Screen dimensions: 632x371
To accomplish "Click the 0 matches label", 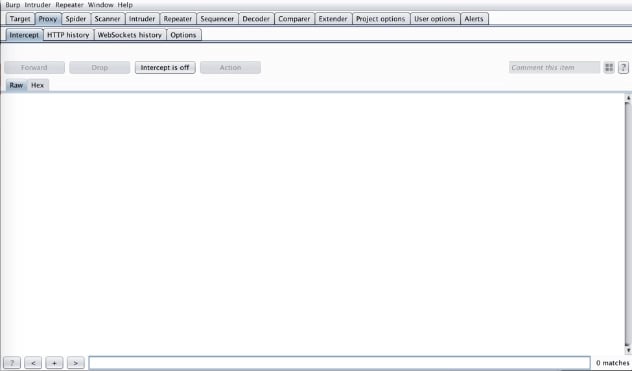I will [612, 363].
